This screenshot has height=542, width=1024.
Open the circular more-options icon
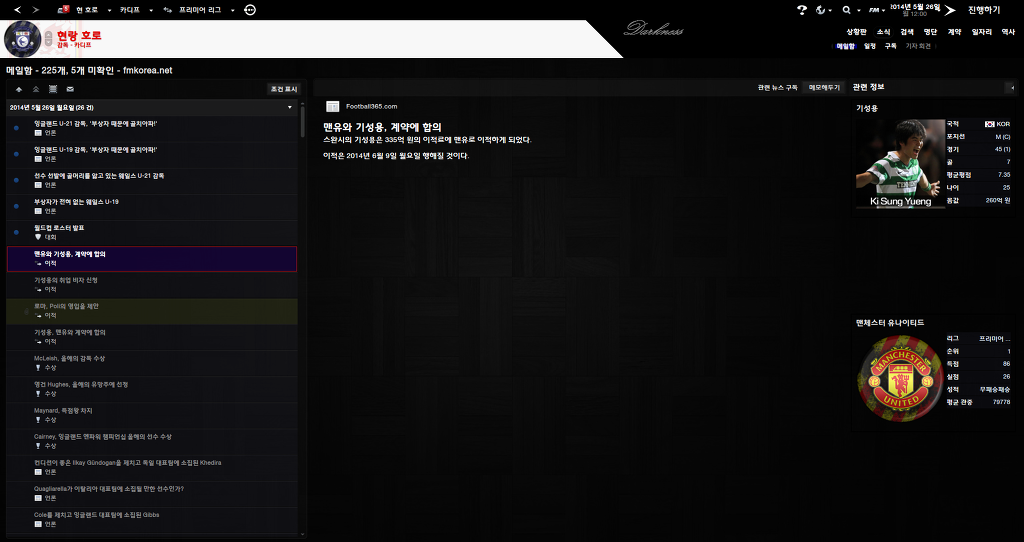250,10
